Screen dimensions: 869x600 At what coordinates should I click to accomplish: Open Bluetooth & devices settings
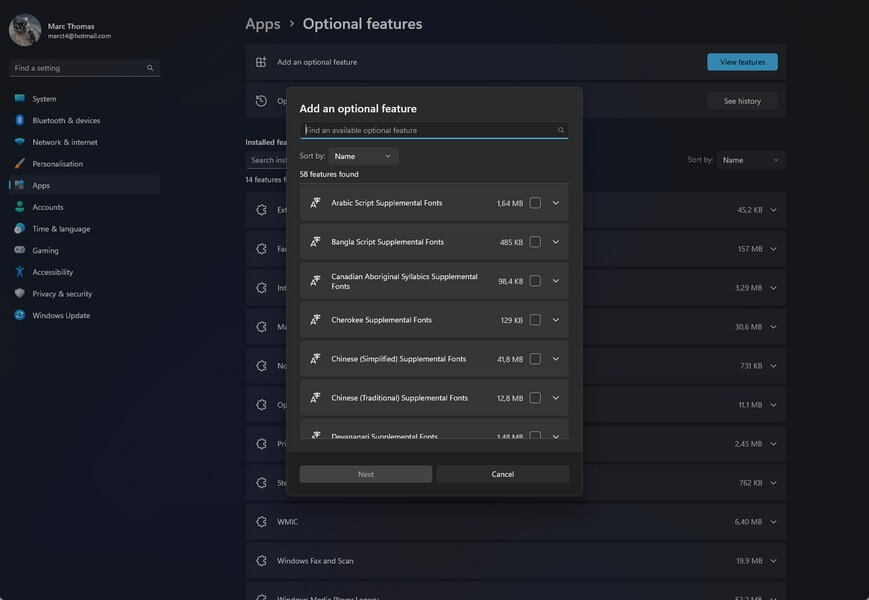(x=84, y=120)
